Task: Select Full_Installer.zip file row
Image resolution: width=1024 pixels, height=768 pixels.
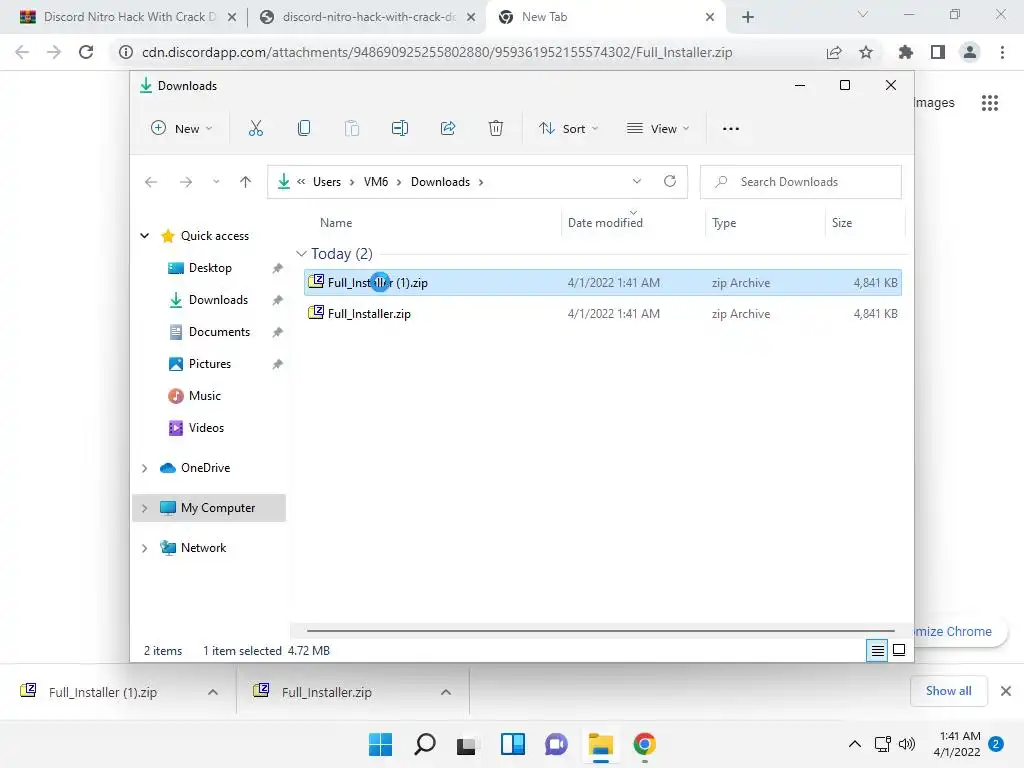Action: point(603,314)
